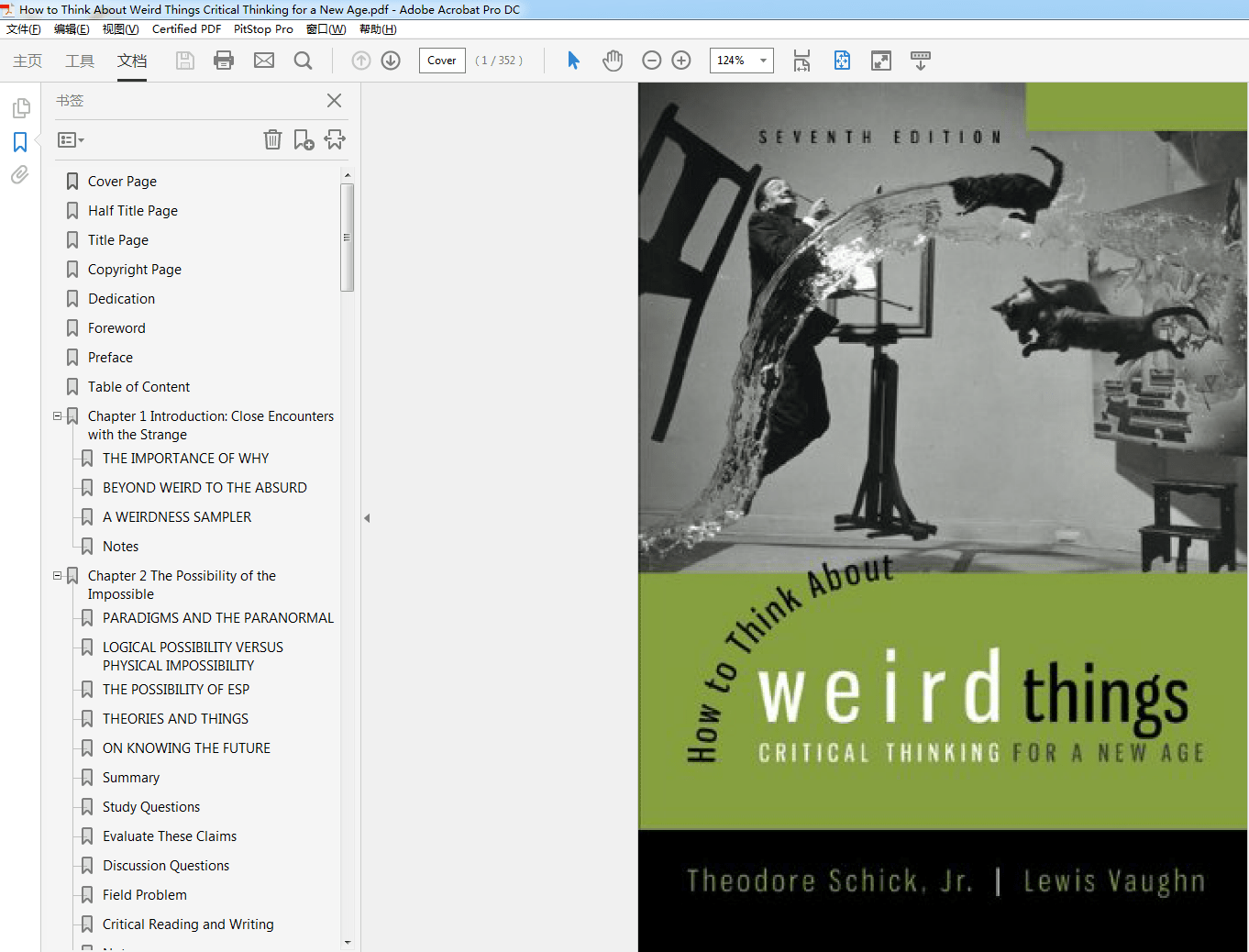Collapse the Chapter 1 Introduction bookmark tree
Image resolution: width=1249 pixels, height=952 pixels.
(x=57, y=415)
